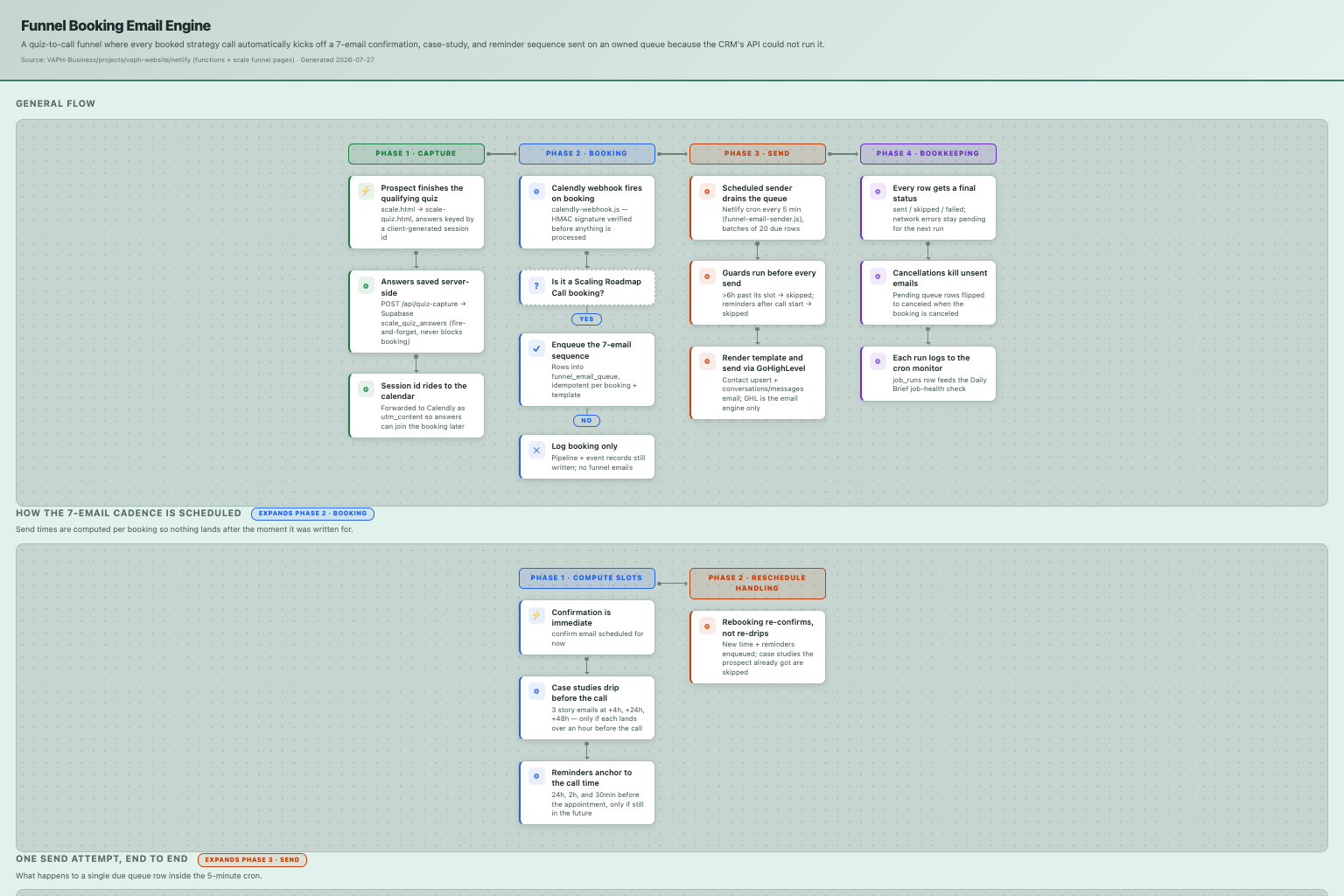Click the YES branch label

586,319
